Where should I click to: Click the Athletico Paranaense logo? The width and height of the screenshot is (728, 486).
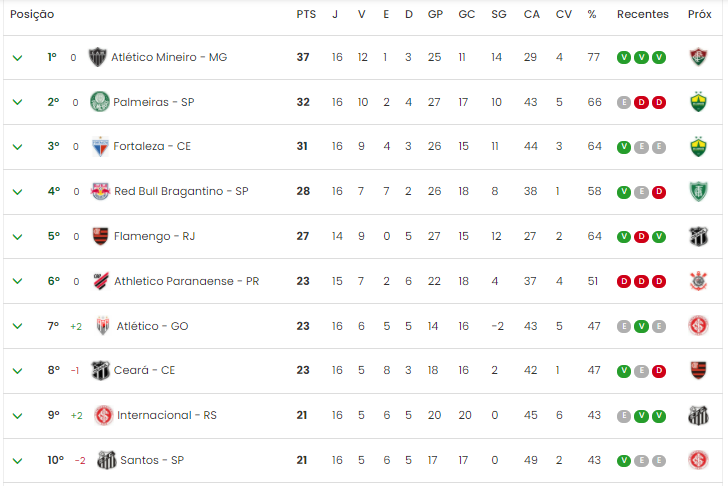pos(101,281)
